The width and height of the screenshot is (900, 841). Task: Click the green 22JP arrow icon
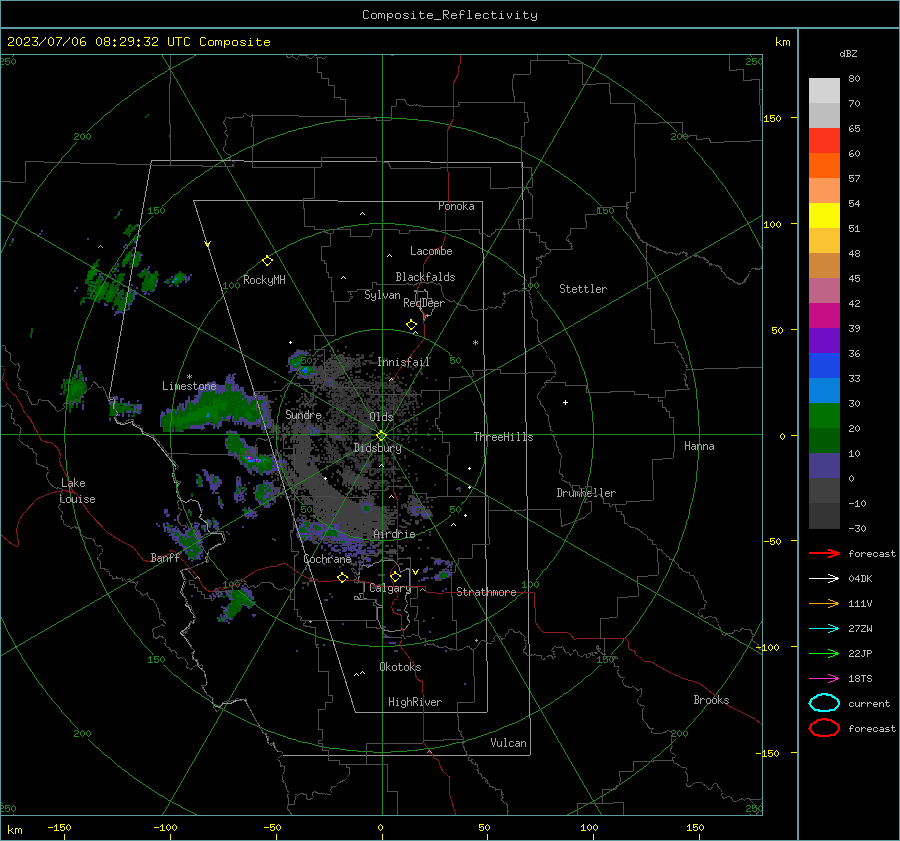[x=824, y=653]
